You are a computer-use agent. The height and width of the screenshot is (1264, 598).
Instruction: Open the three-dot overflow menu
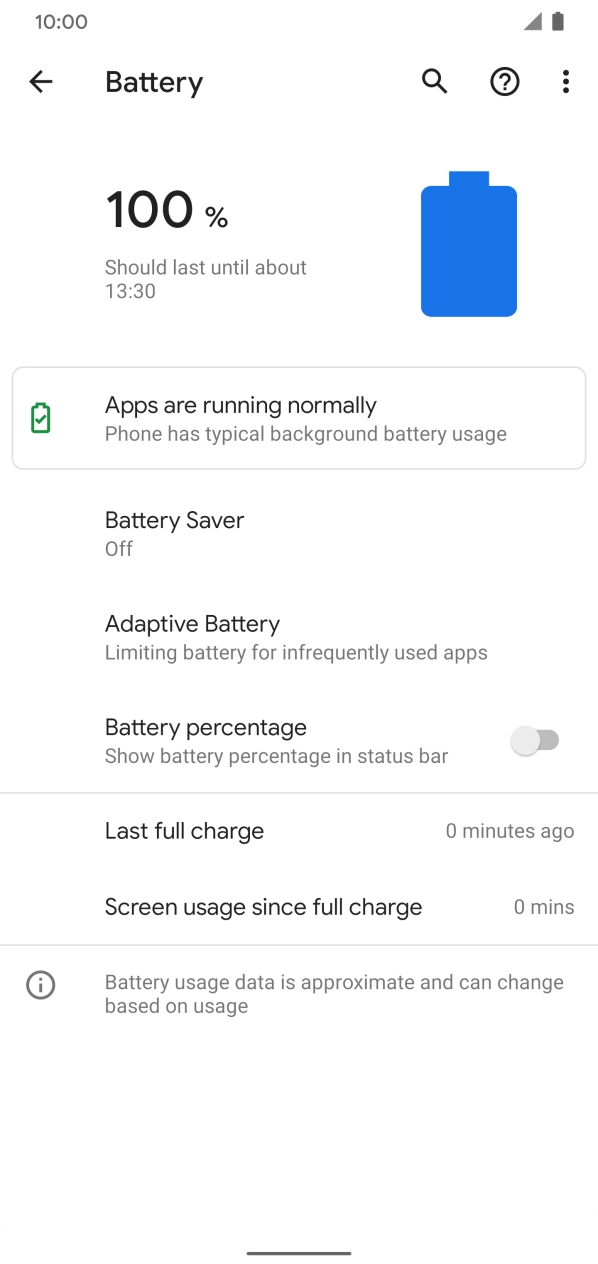(x=566, y=81)
